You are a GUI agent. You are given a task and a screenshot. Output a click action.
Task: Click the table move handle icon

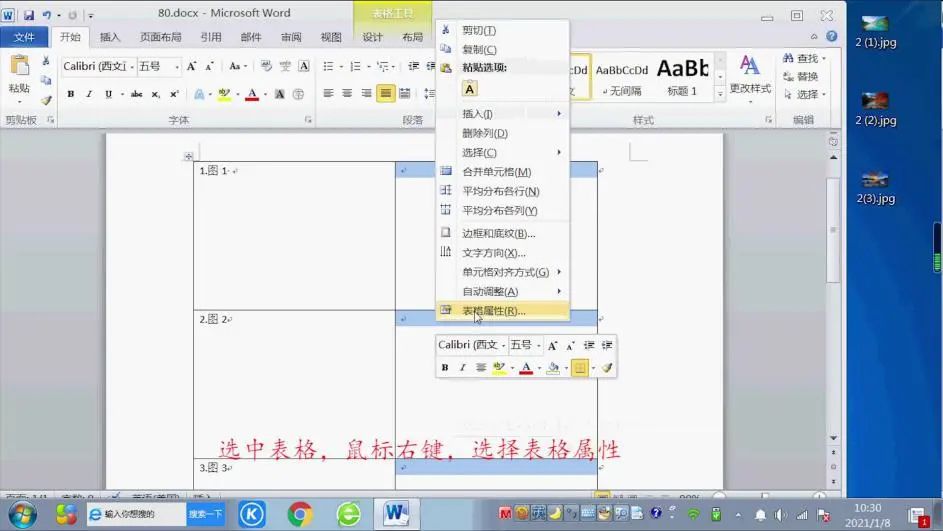tap(188, 156)
